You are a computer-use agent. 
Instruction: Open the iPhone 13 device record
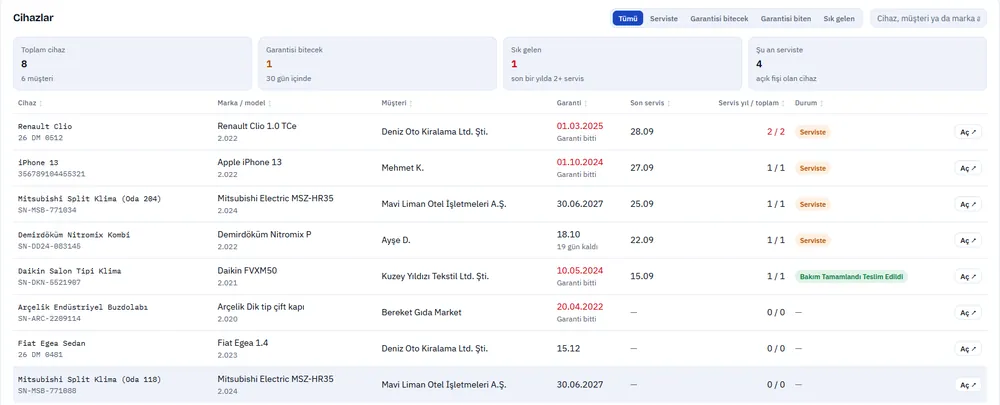(968, 168)
